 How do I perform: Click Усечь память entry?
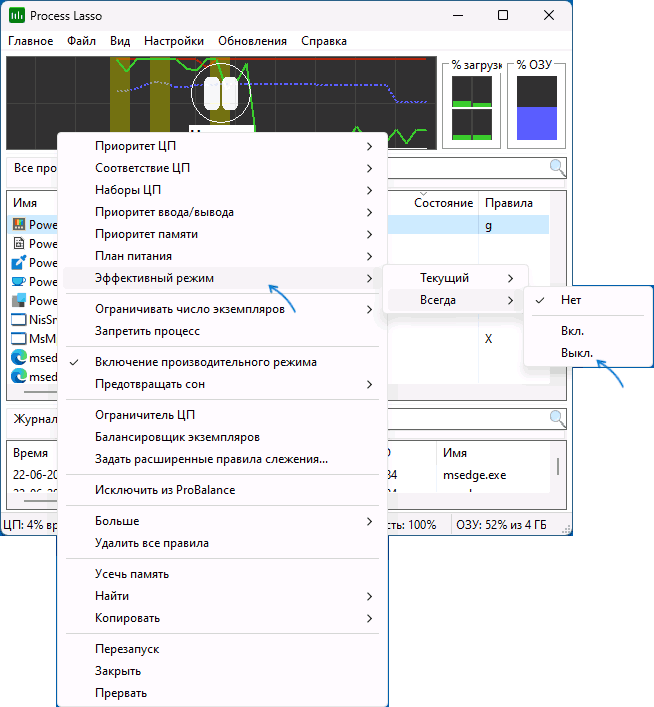tap(223, 574)
